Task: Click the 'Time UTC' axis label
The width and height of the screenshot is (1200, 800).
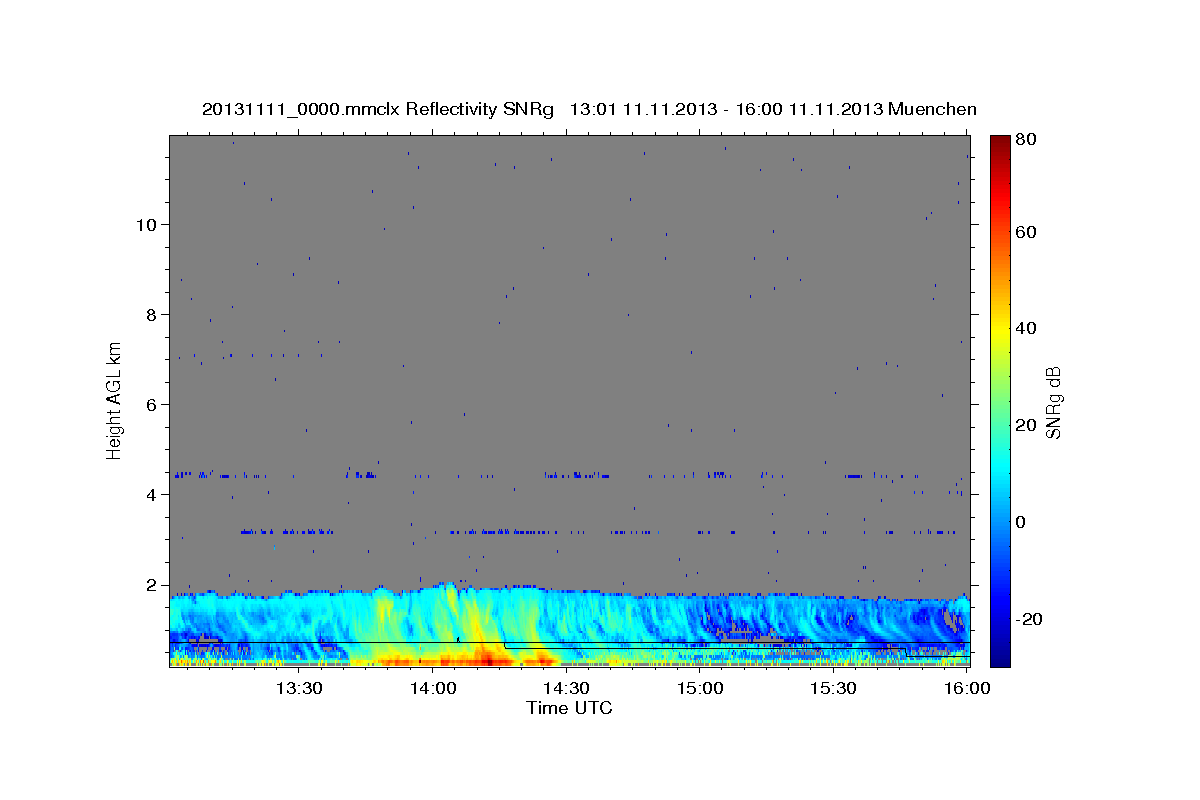Action: click(x=569, y=708)
